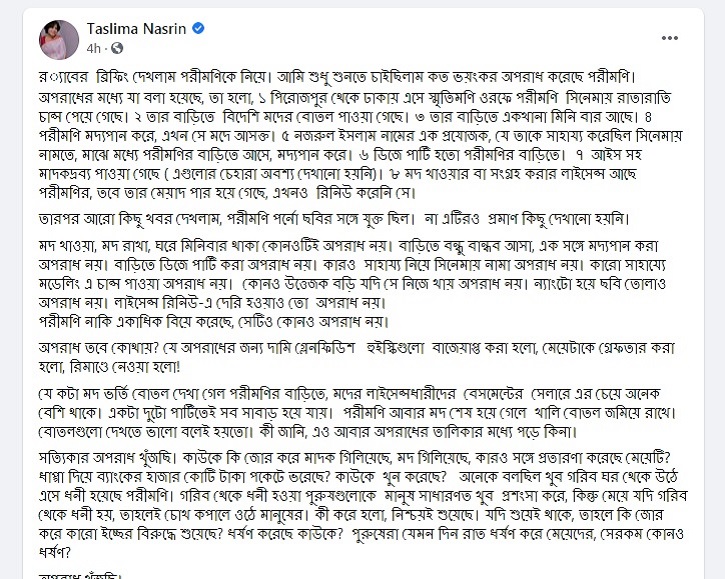
Task: Click the globe public-audience icon
Action: [117, 48]
